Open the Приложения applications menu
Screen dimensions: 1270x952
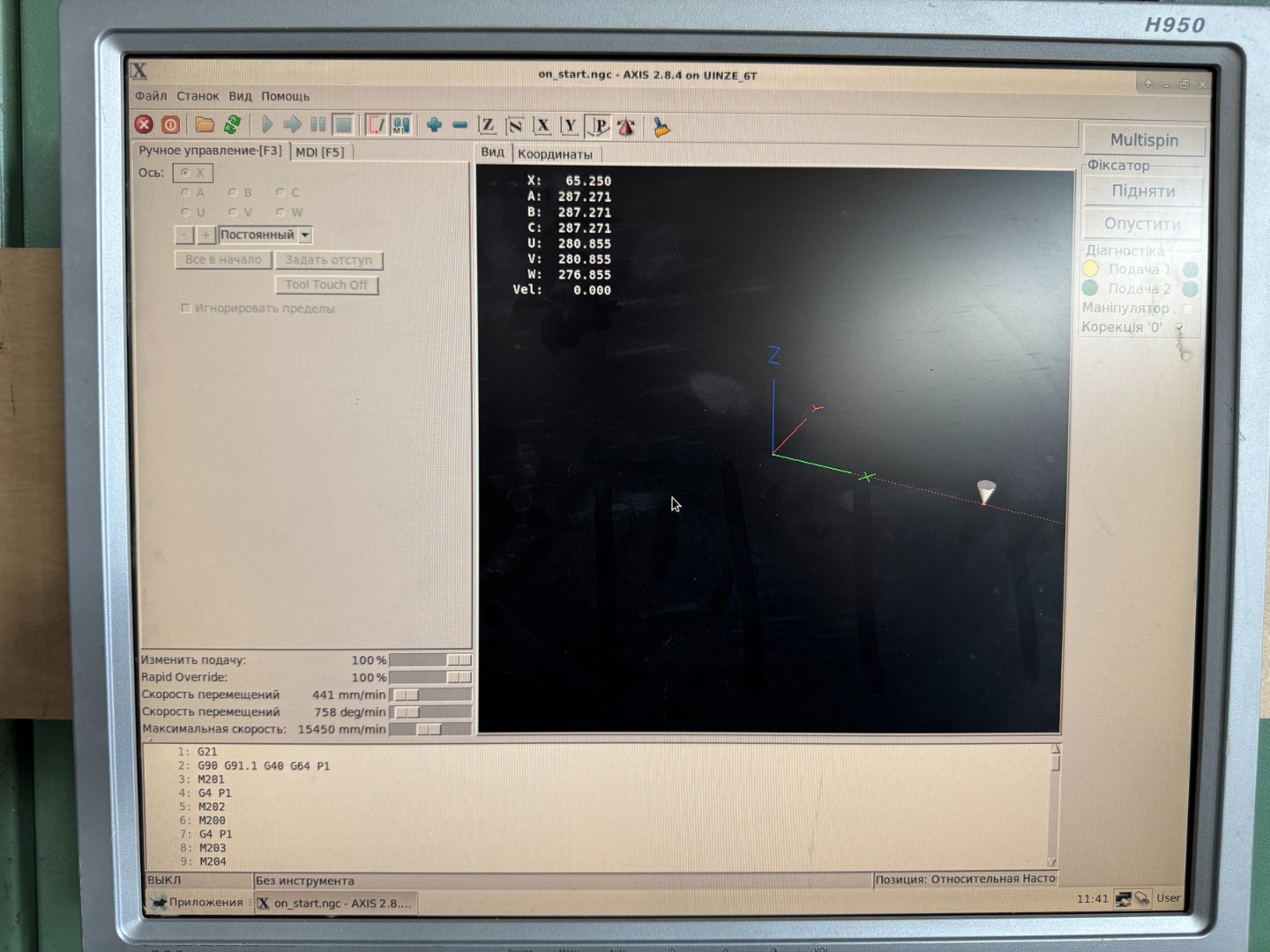click(198, 902)
